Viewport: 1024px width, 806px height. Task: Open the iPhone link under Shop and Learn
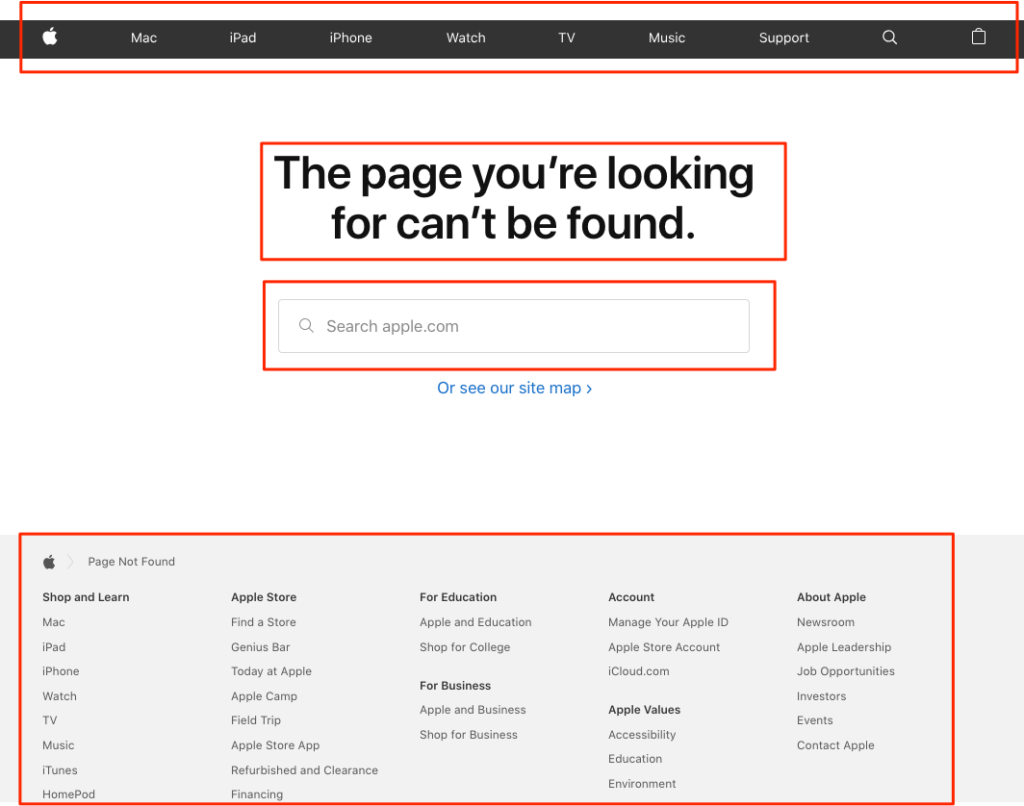[61, 671]
